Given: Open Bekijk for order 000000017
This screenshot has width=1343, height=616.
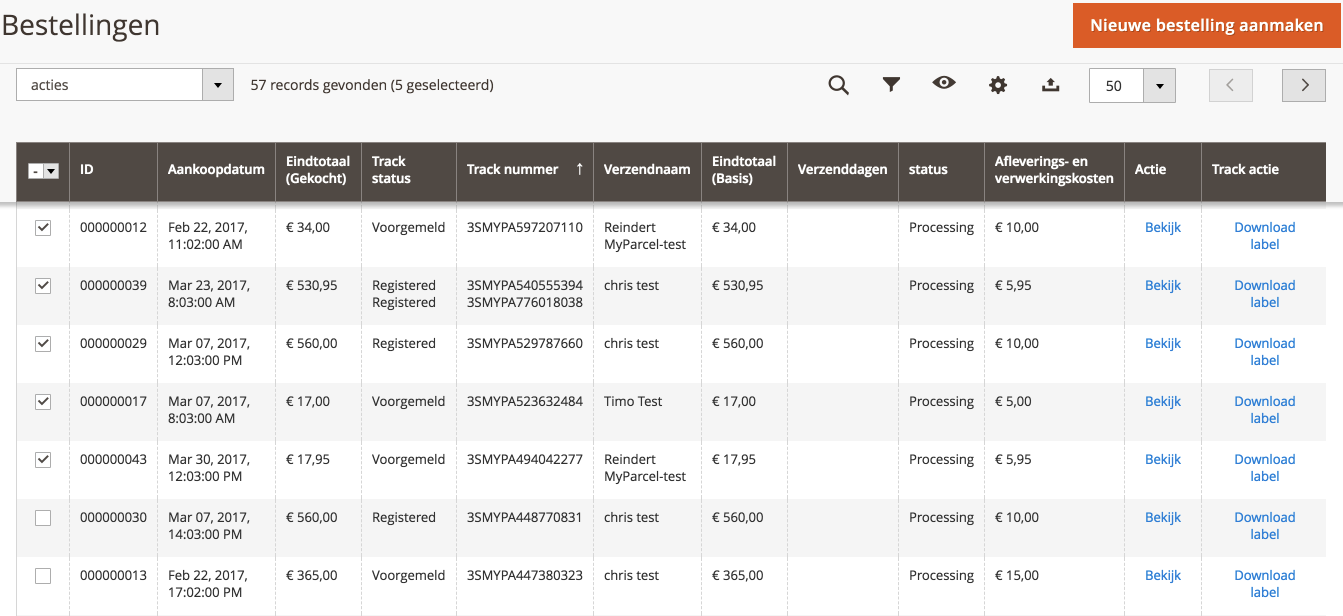Looking at the screenshot, I should 1163,401.
